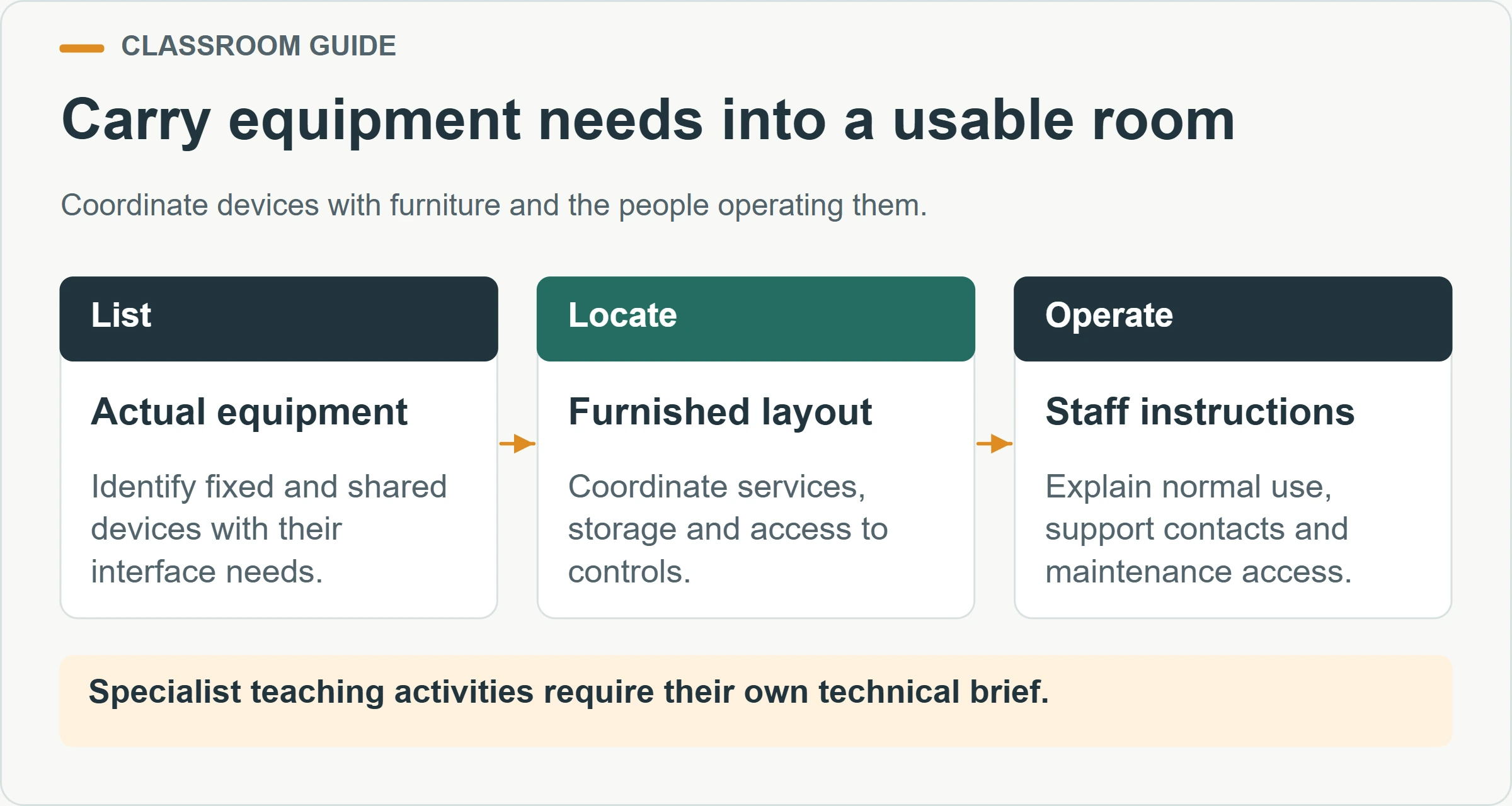1512x806 pixels.
Task: Click the text 'Identify fixed and shared devices'
Action: click(x=269, y=529)
